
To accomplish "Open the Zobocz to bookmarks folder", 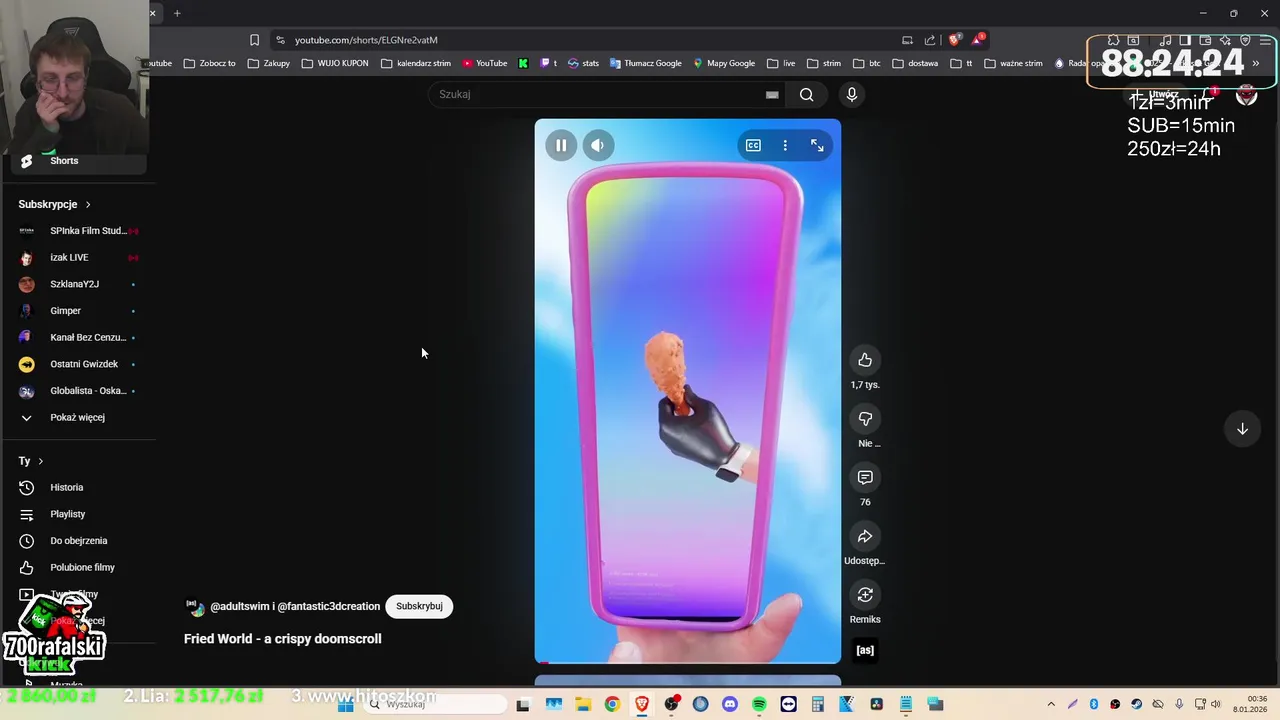I will [210, 63].
